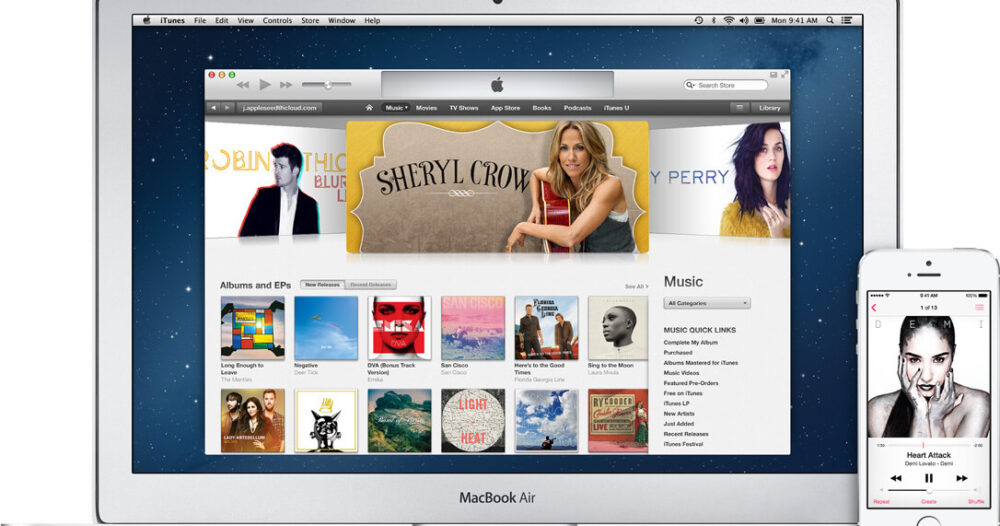1000x526 pixels.
Task: Pause Heart Attack on the iPhone
Action: (x=928, y=478)
